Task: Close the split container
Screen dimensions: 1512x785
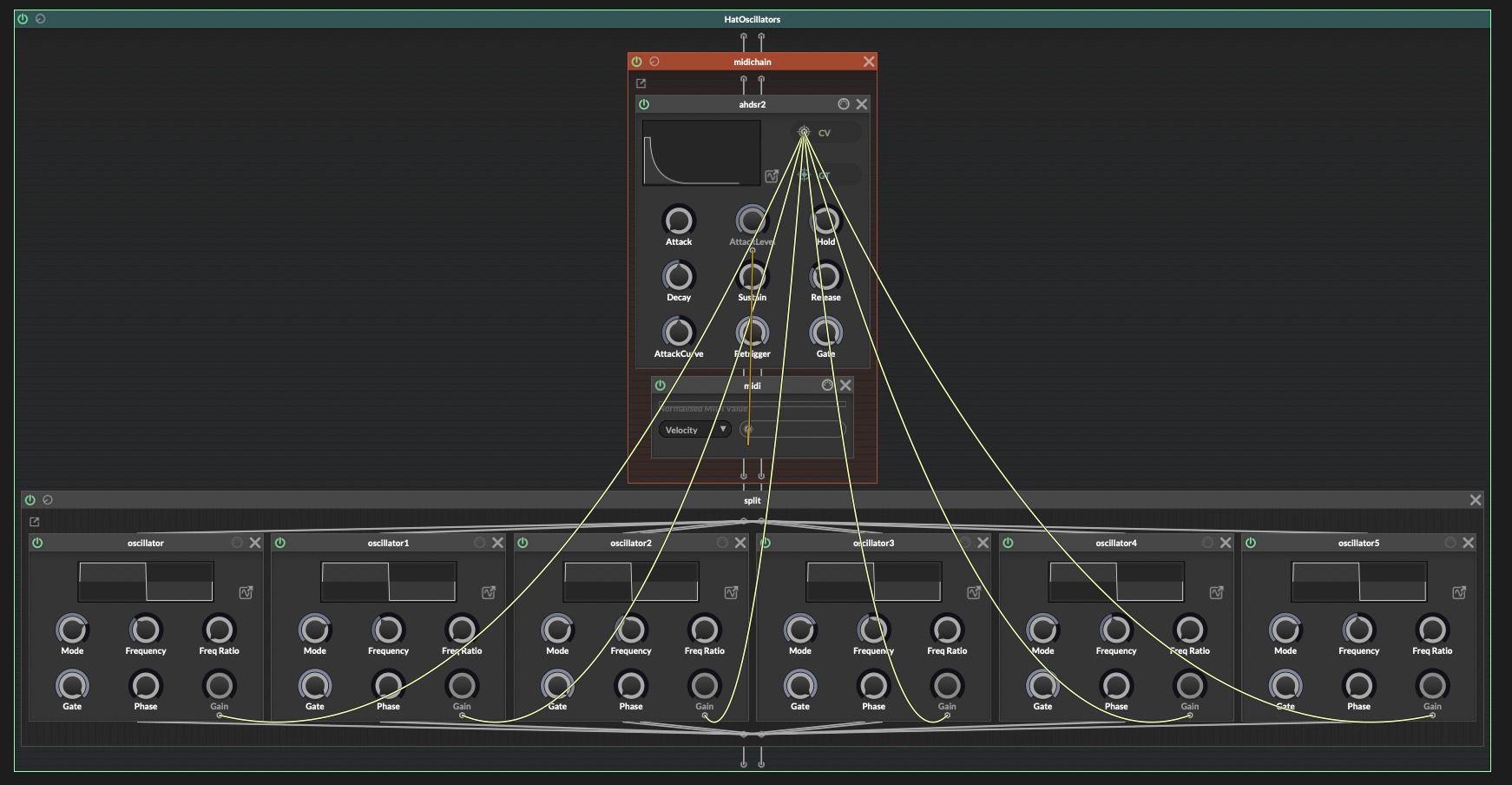Action: 1476,500
